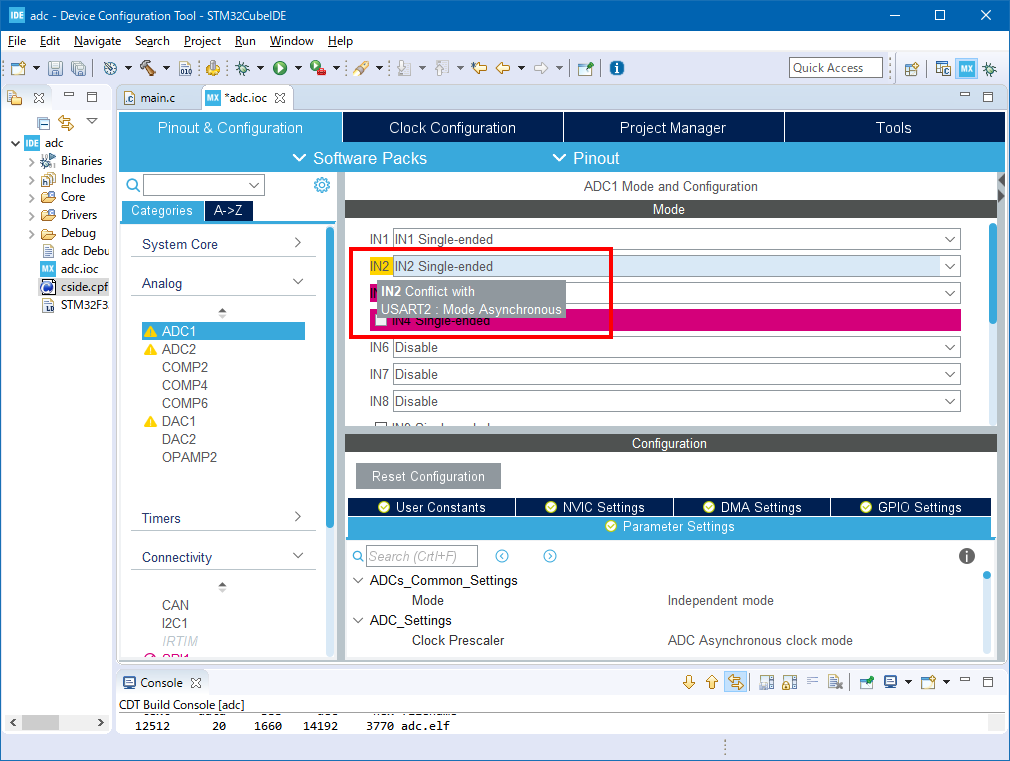Image resolution: width=1010 pixels, height=761 pixels.
Task: Click the parameter Search (Ctrl+F) field
Action: pyautogui.click(x=422, y=556)
